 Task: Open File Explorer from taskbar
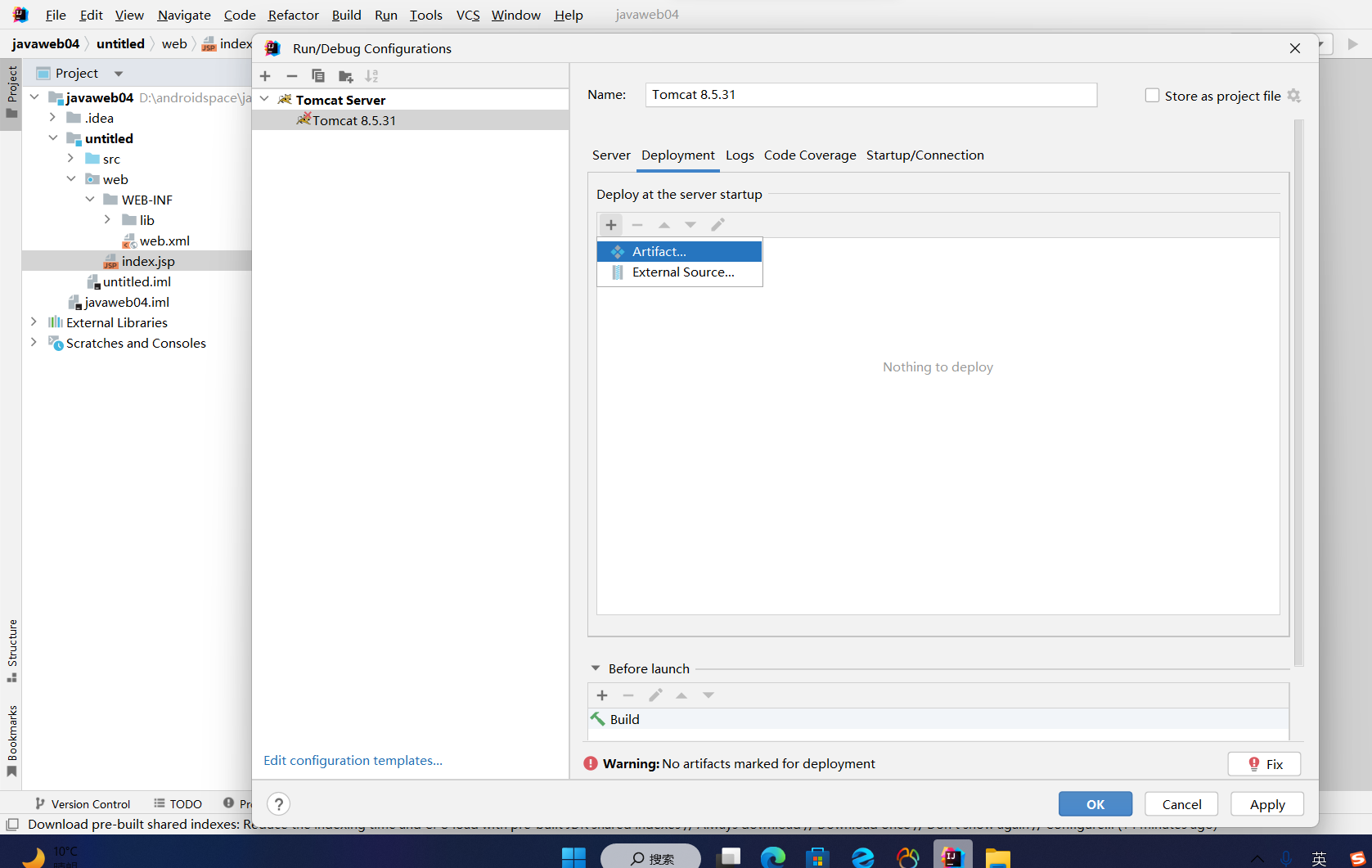pyautogui.click(x=997, y=857)
